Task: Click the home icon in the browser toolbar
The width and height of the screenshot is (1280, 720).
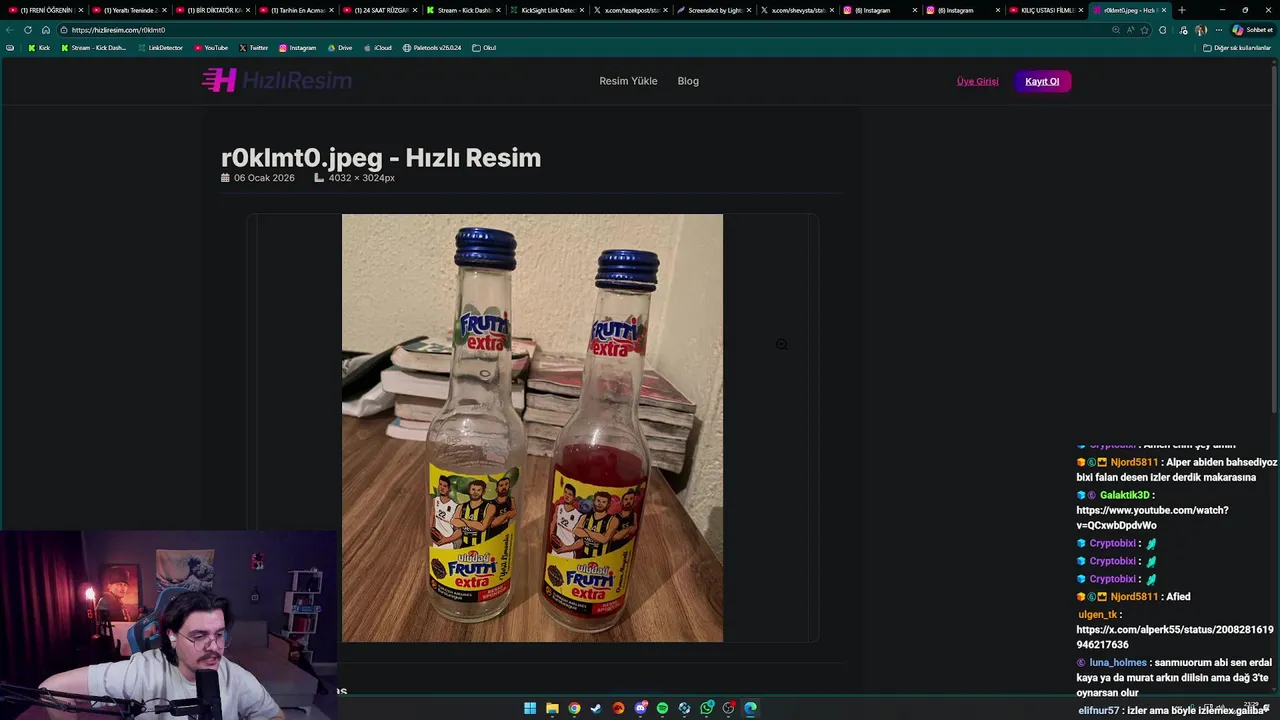Action: pos(45,30)
